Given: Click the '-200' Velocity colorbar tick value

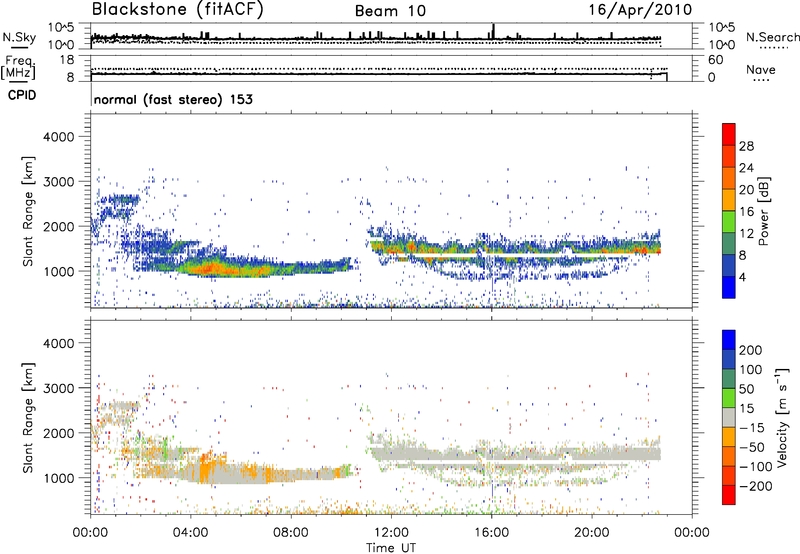Looking at the screenshot, I should click(754, 486).
